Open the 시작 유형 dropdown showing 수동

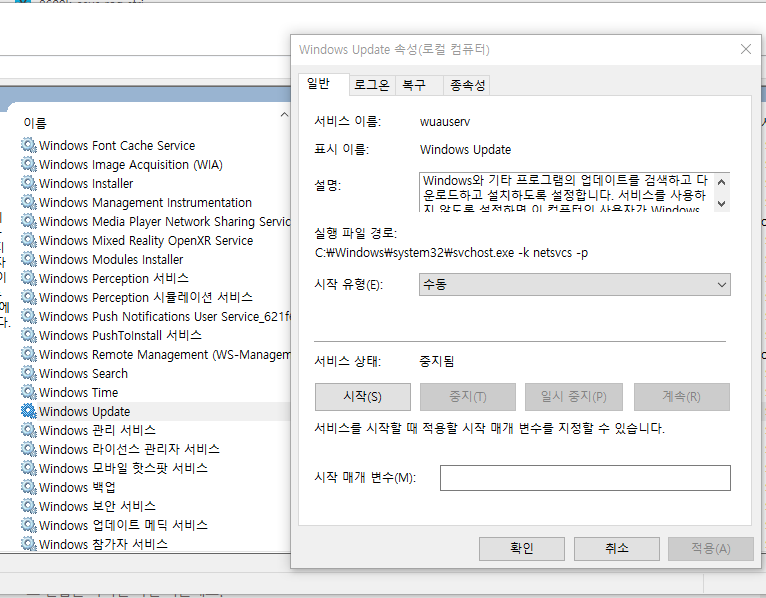coord(574,284)
